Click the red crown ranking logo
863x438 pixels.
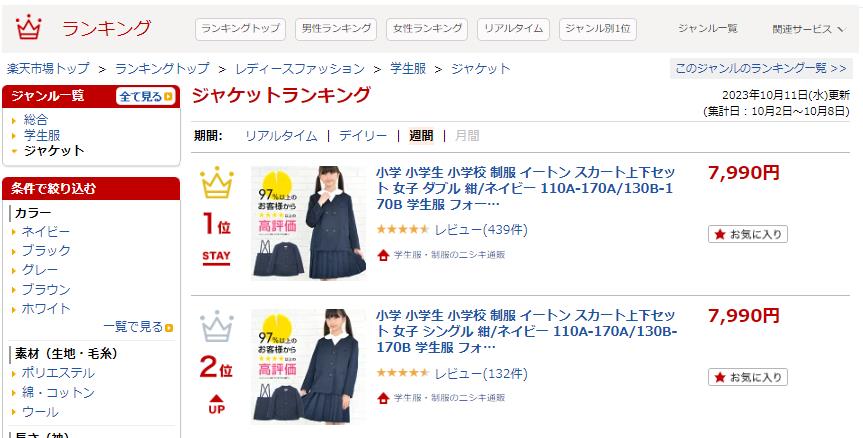pos(29,27)
